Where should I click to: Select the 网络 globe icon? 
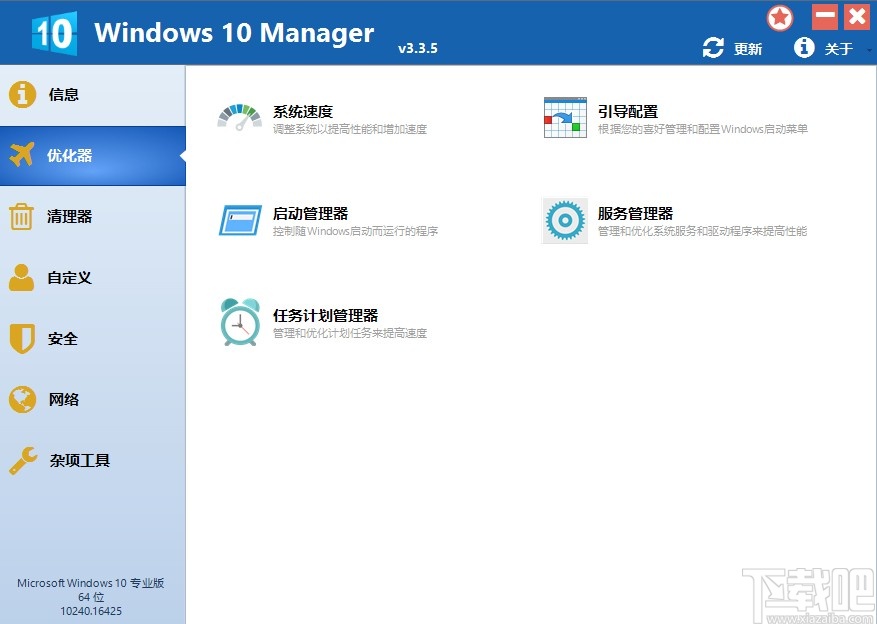pyautogui.click(x=20, y=399)
